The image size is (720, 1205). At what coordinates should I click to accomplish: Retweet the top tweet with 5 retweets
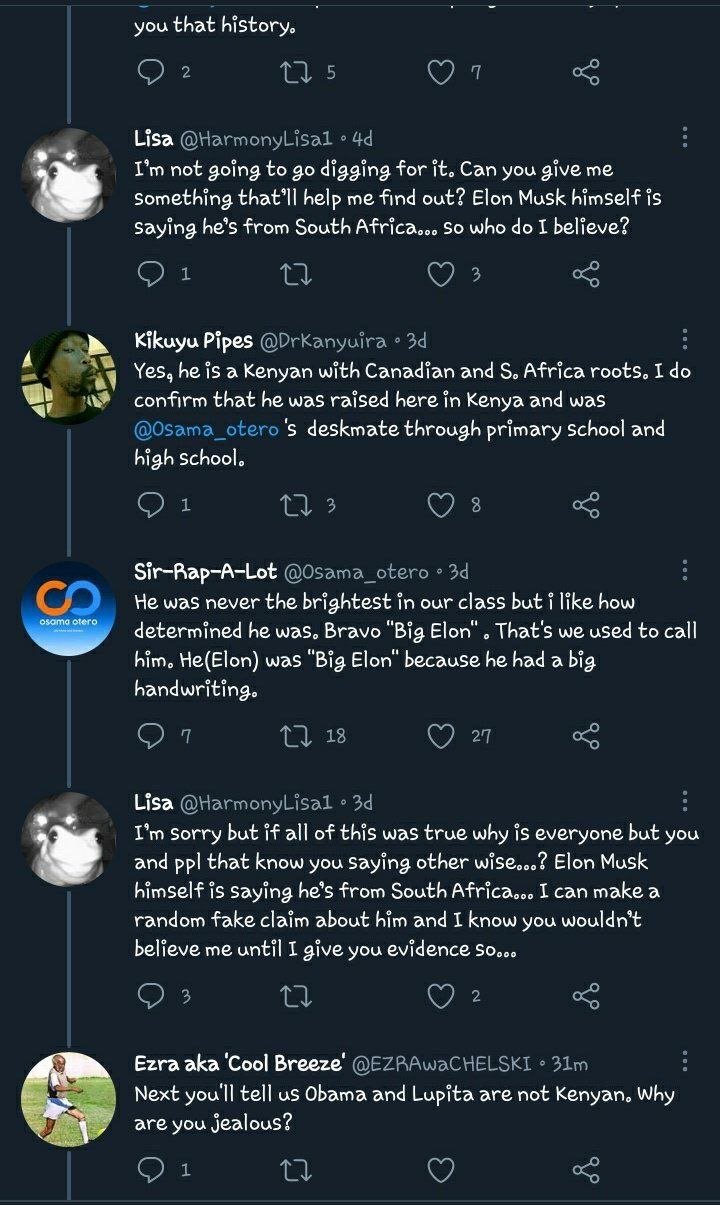click(297, 72)
